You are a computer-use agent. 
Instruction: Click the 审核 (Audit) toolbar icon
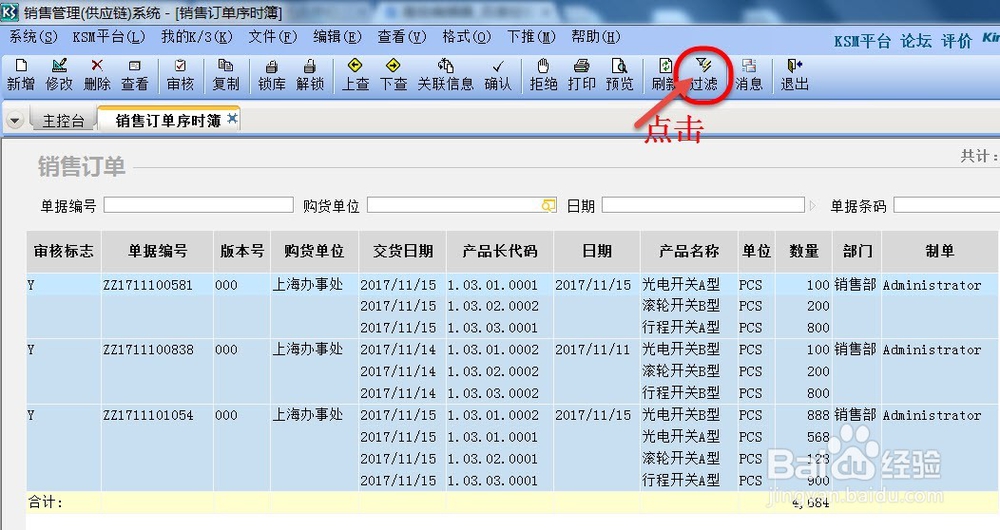point(180,75)
